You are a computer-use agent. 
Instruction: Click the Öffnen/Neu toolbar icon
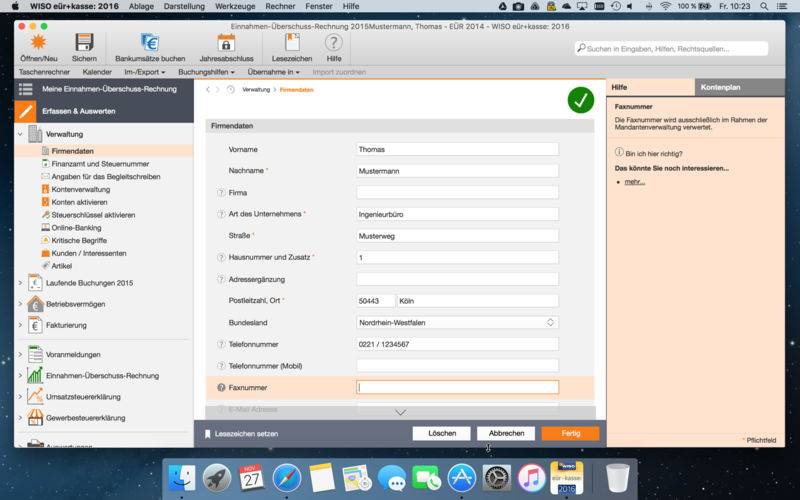(38, 42)
